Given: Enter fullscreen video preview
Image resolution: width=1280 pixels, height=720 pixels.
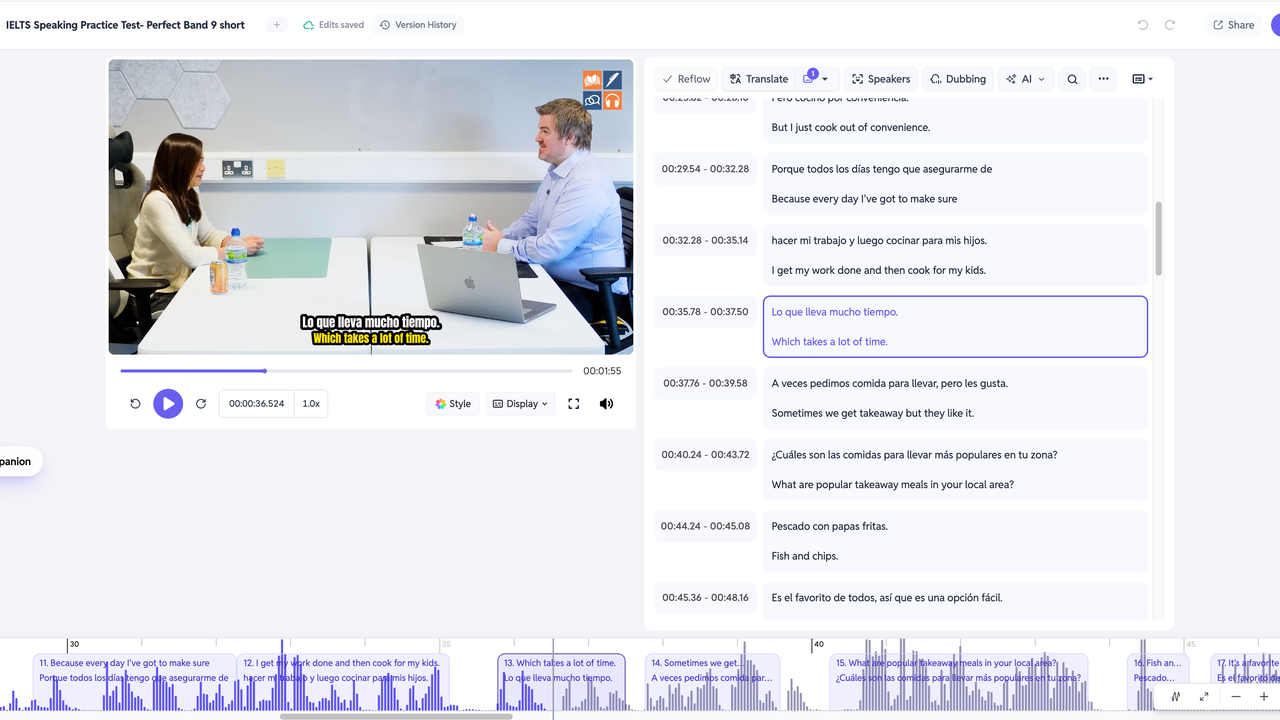Looking at the screenshot, I should 574,404.
